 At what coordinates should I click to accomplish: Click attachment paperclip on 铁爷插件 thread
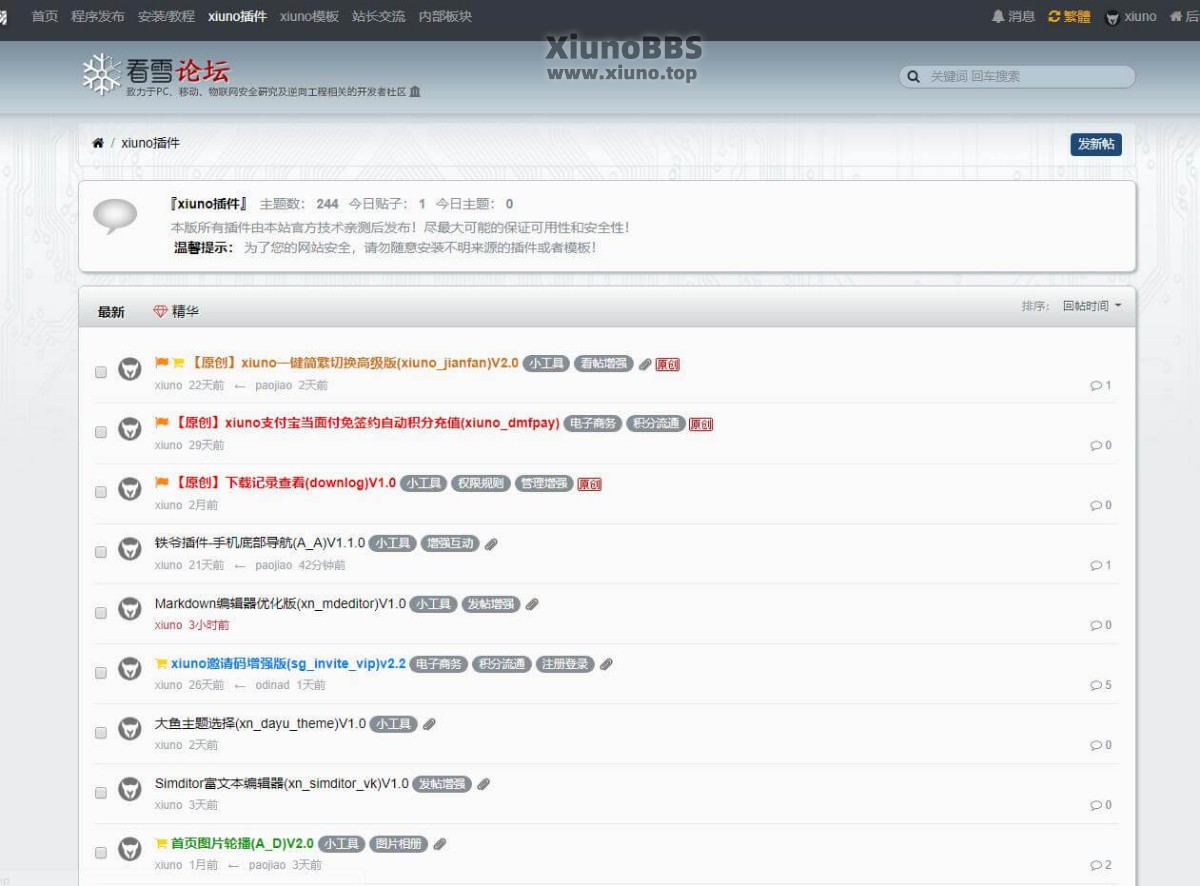click(491, 544)
